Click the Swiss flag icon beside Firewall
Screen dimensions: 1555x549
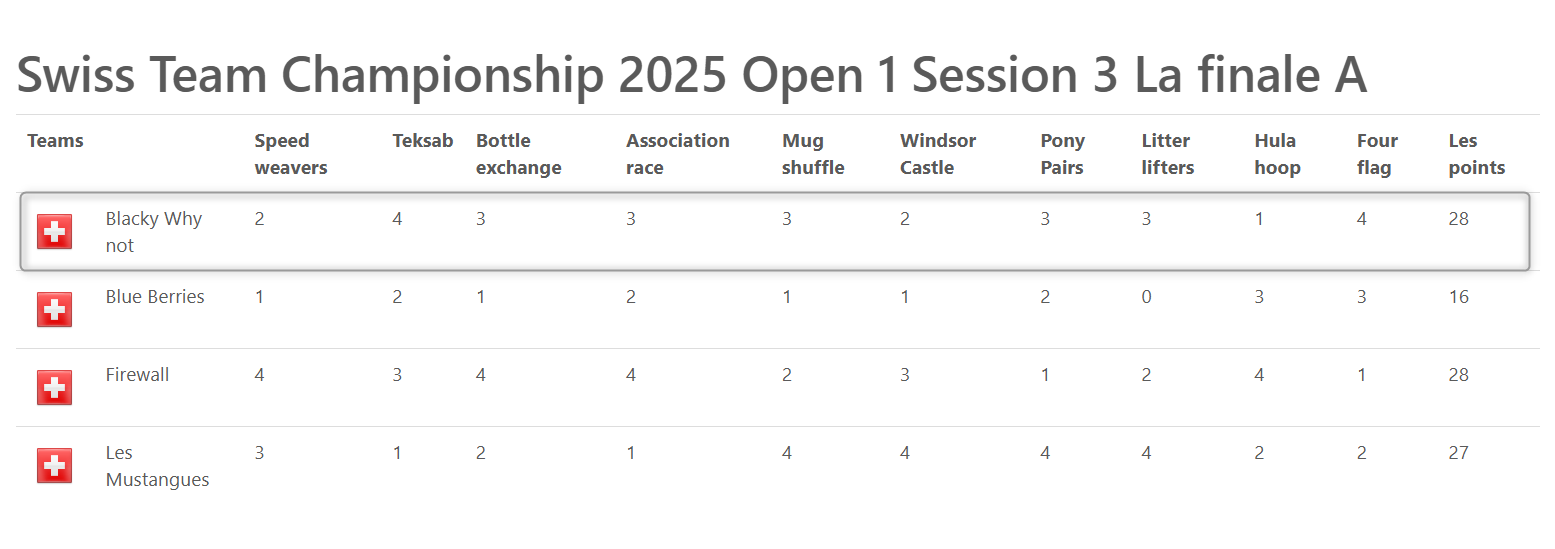click(54, 388)
